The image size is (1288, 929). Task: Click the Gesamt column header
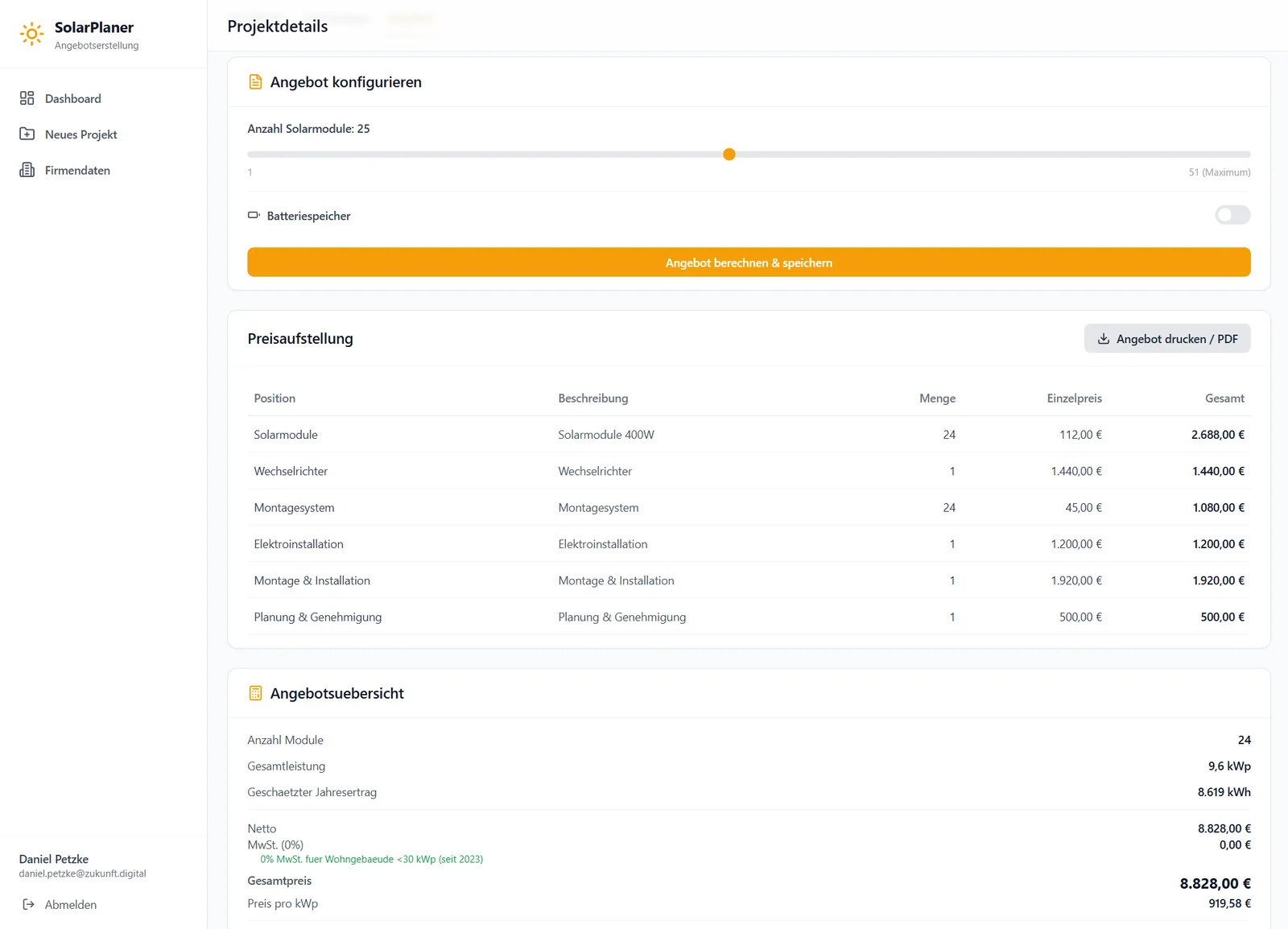click(1224, 398)
